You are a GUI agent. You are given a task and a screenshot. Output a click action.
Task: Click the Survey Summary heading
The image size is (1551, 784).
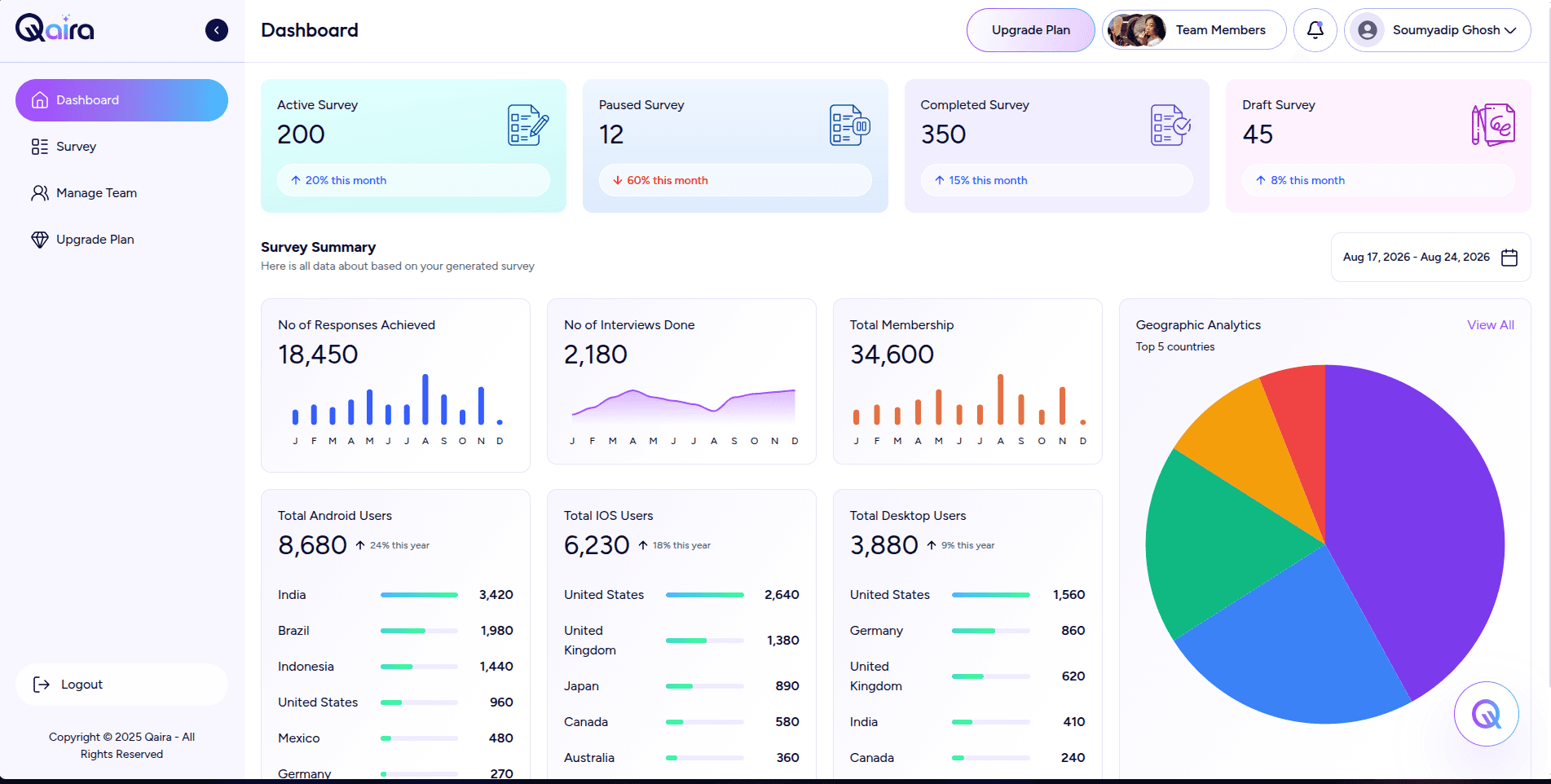click(x=318, y=247)
